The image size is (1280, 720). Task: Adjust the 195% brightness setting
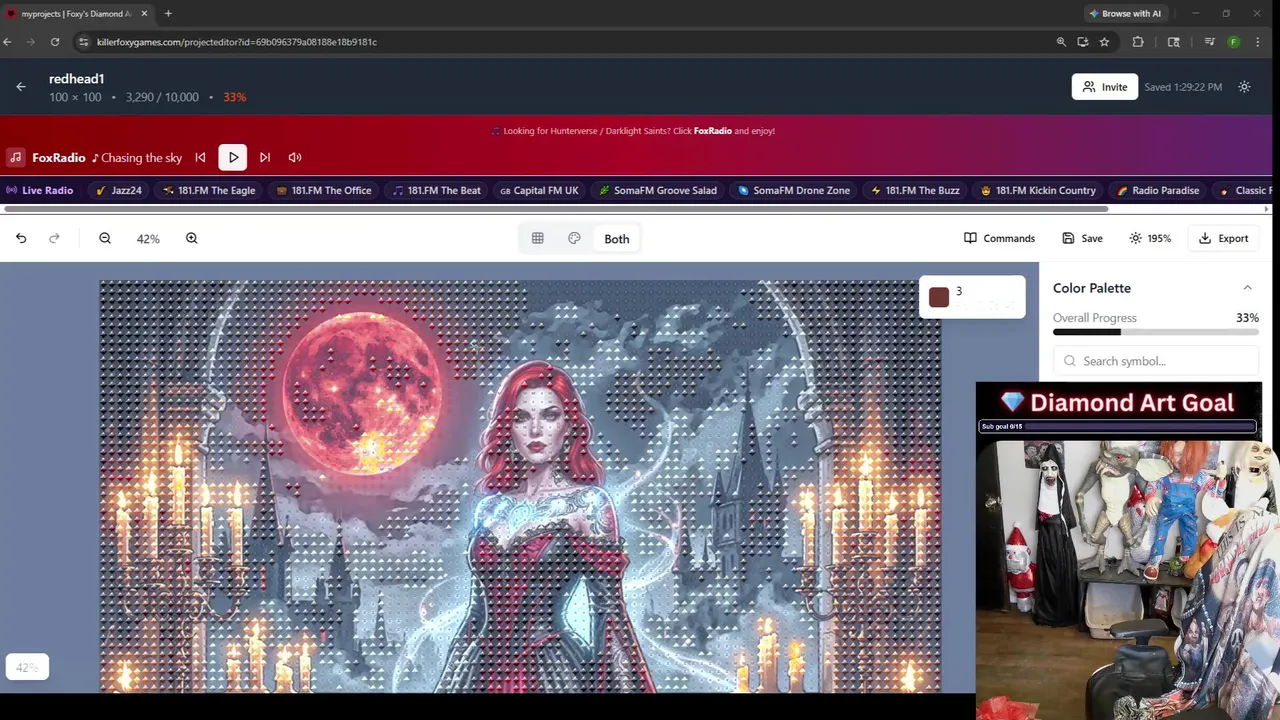pyautogui.click(x=1150, y=238)
